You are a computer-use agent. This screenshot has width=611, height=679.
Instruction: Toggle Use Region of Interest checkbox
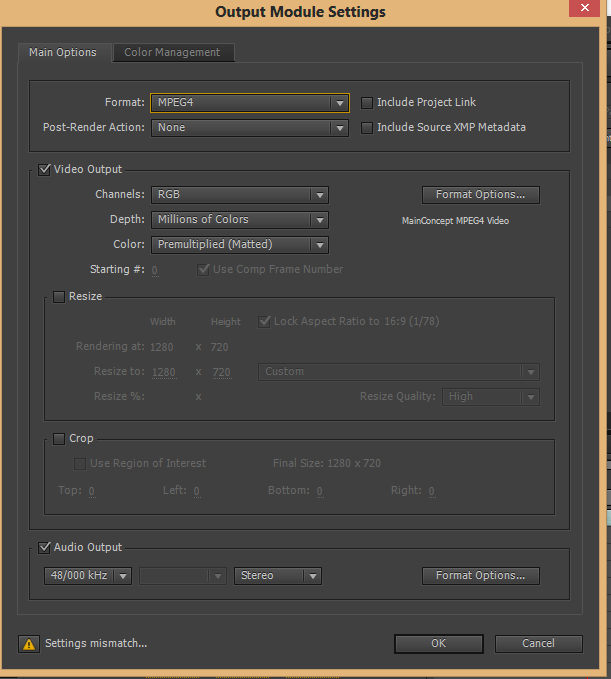[80, 464]
